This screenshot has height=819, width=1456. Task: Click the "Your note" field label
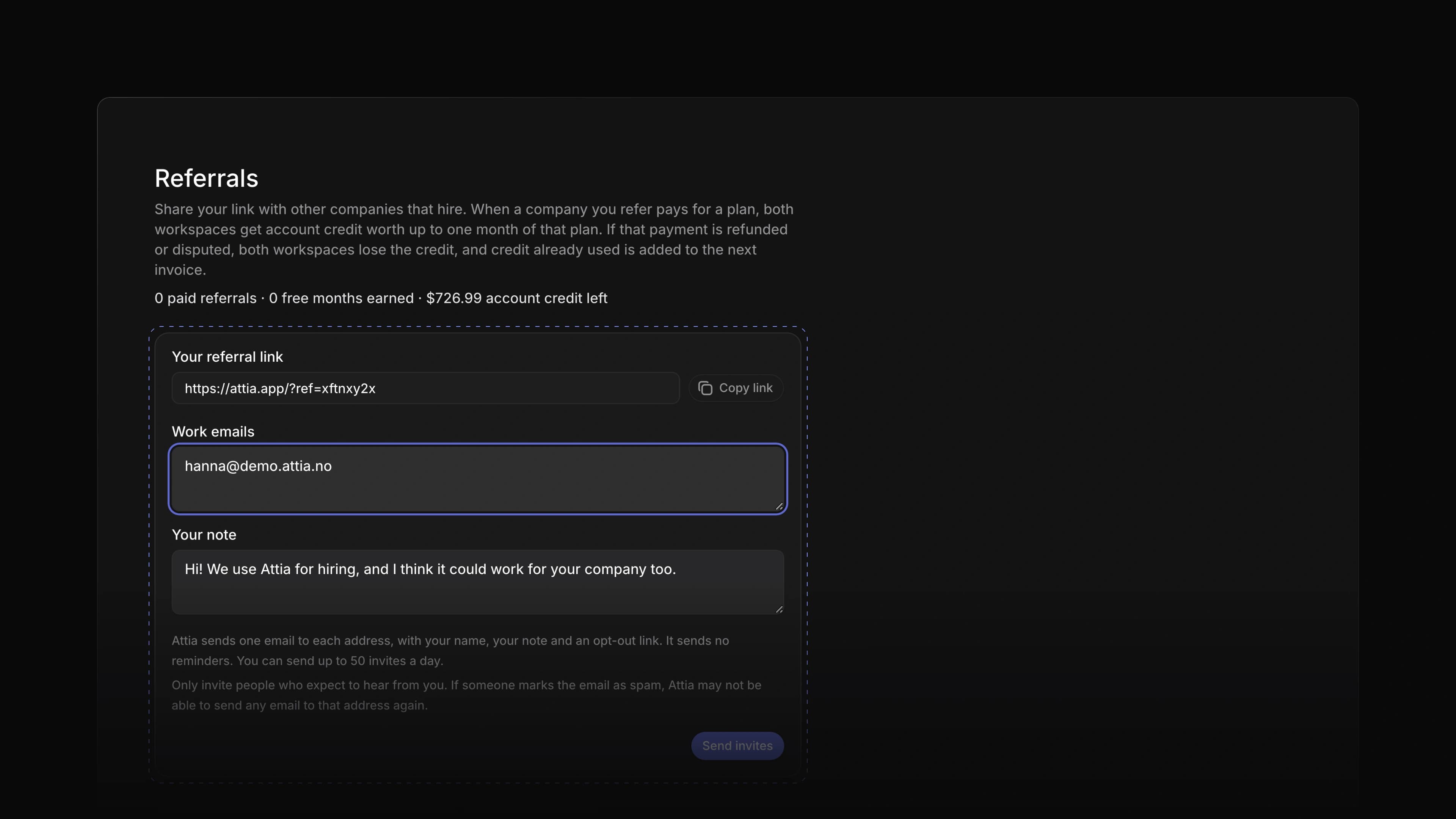click(204, 535)
